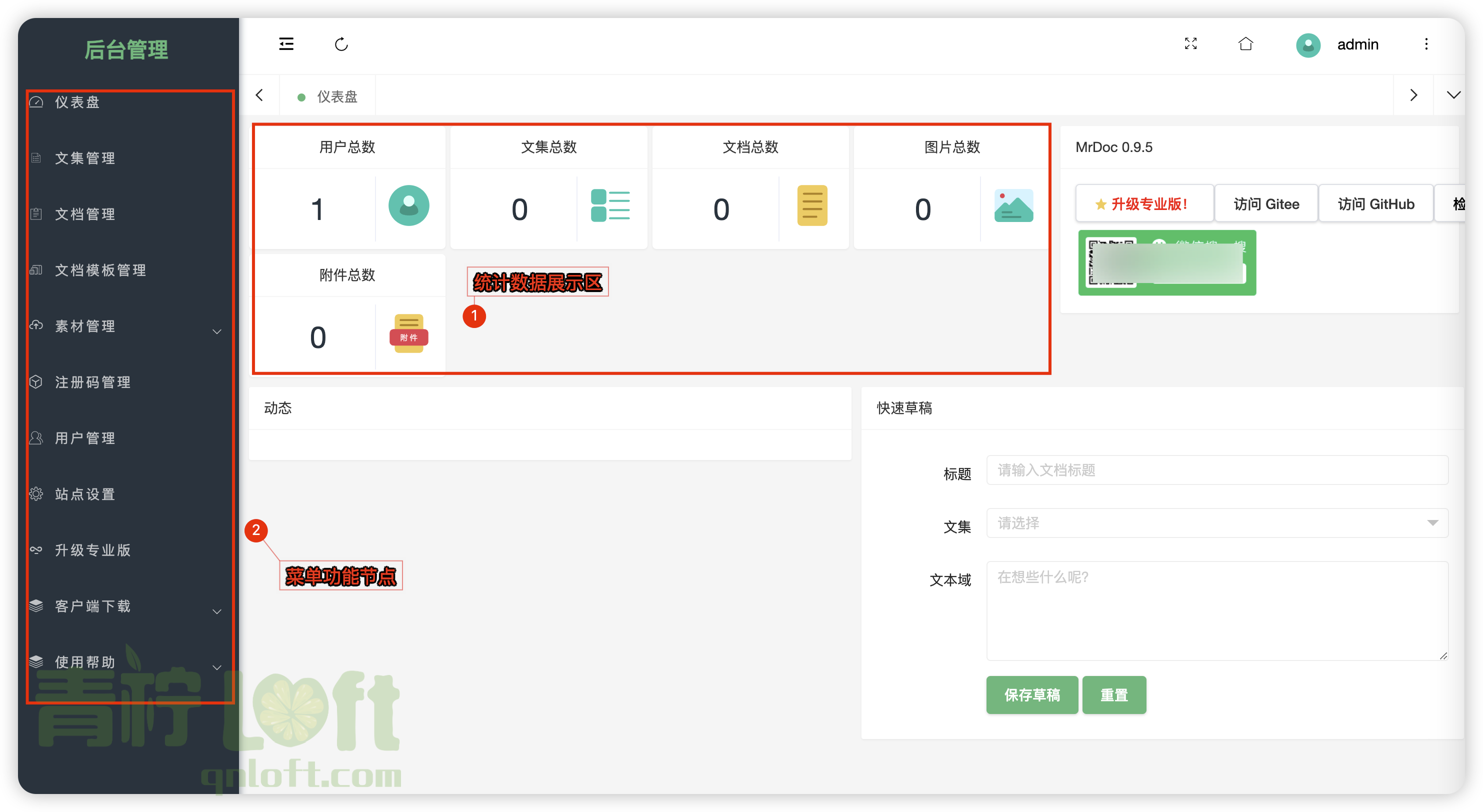This screenshot has width=1483, height=812.
Task: Focus the 标题 document title input
Action: click(x=1217, y=470)
